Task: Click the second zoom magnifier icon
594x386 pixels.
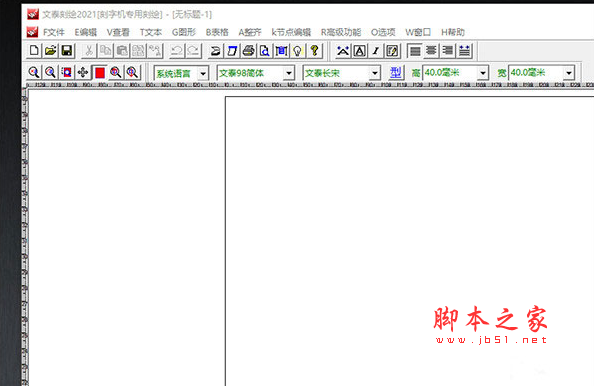Action: [50, 72]
